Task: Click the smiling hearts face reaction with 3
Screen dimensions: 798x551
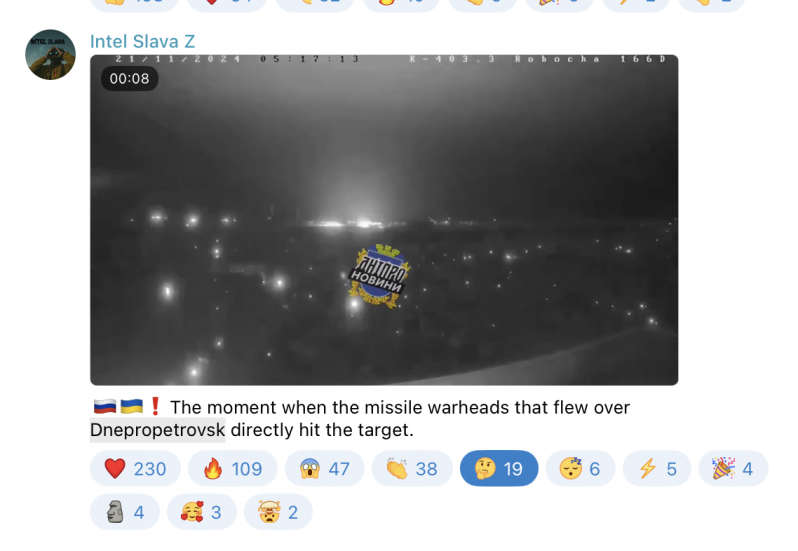Action: [x=202, y=512]
